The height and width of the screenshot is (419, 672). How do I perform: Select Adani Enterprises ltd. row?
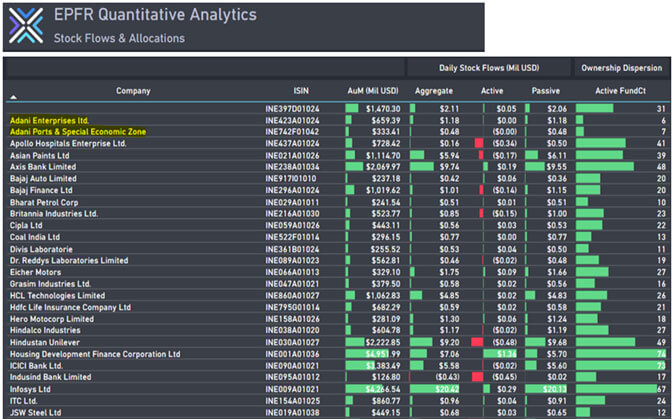tap(338, 120)
